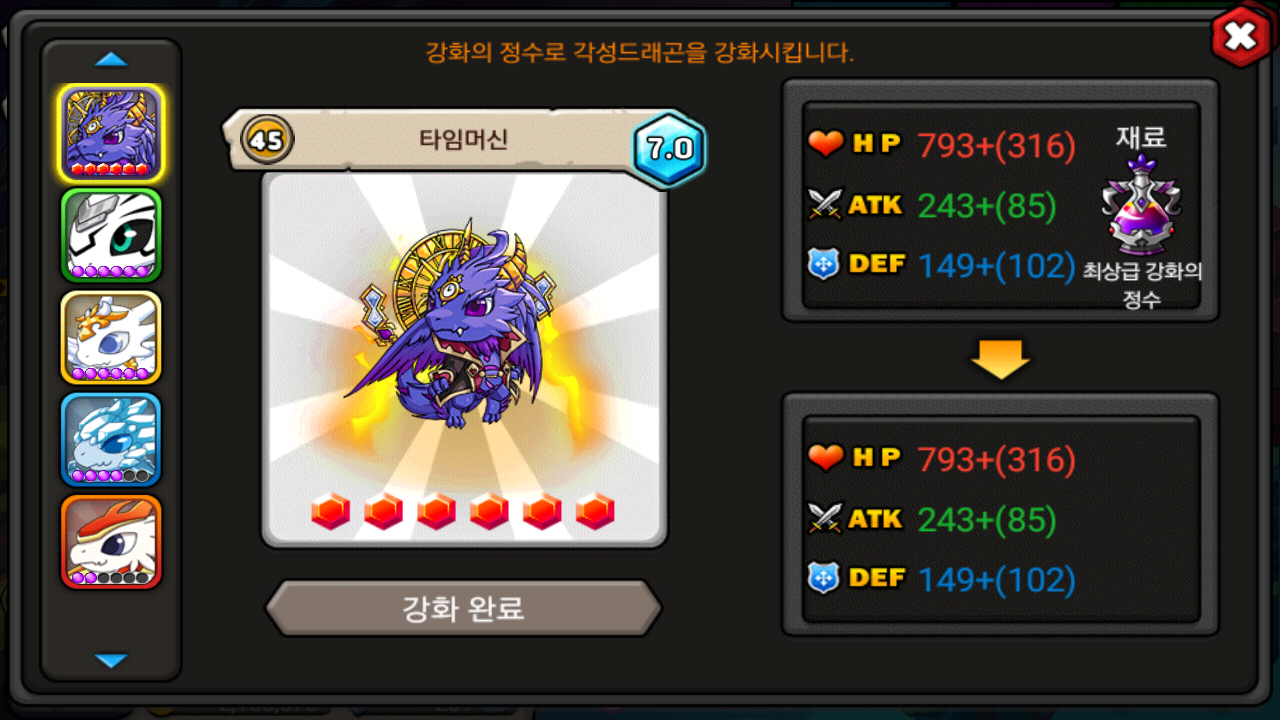
Task: Click the last red enhancement gem
Action: [595, 511]
